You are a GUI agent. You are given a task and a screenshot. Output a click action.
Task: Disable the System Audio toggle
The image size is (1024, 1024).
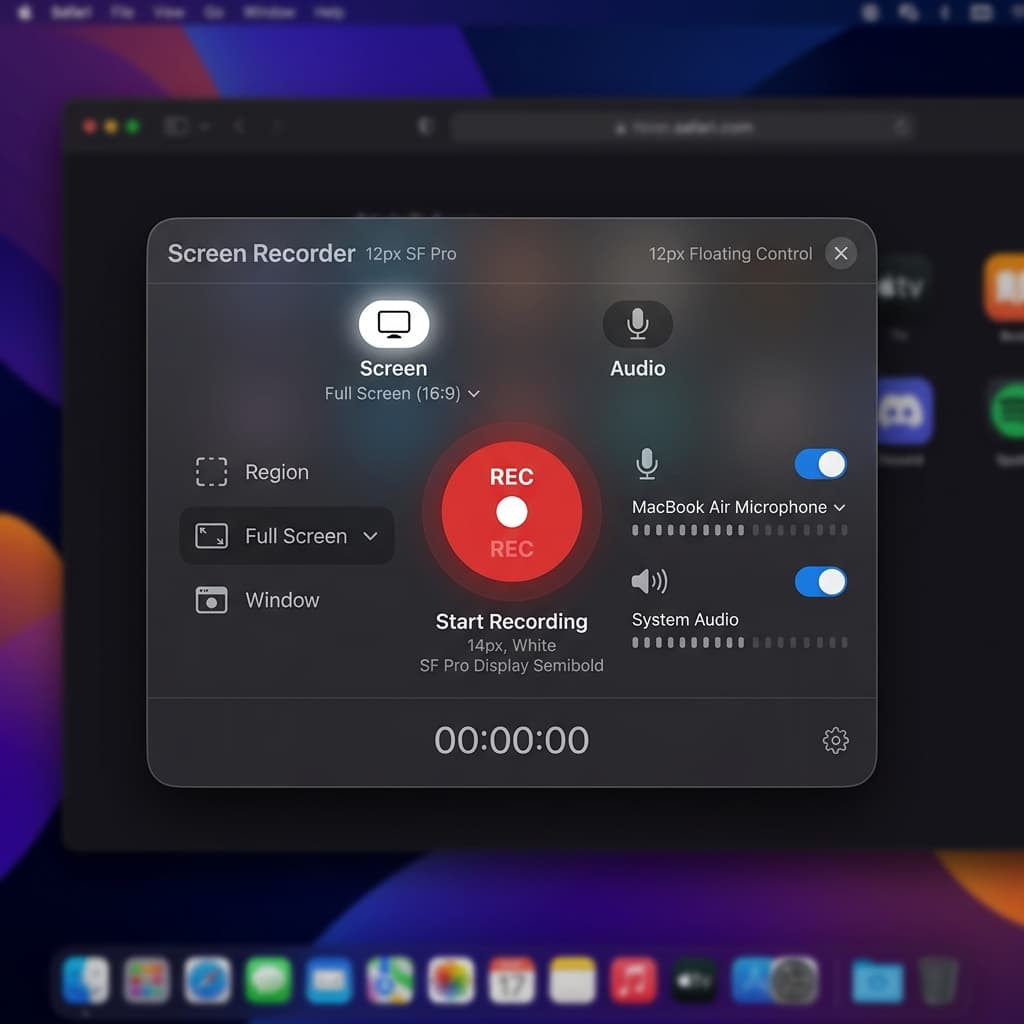click(820, 582)
